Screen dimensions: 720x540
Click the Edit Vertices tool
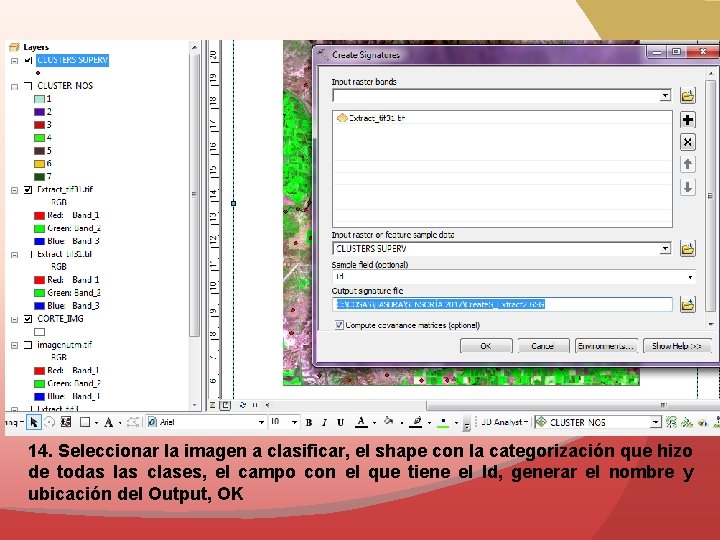[133, 422]
